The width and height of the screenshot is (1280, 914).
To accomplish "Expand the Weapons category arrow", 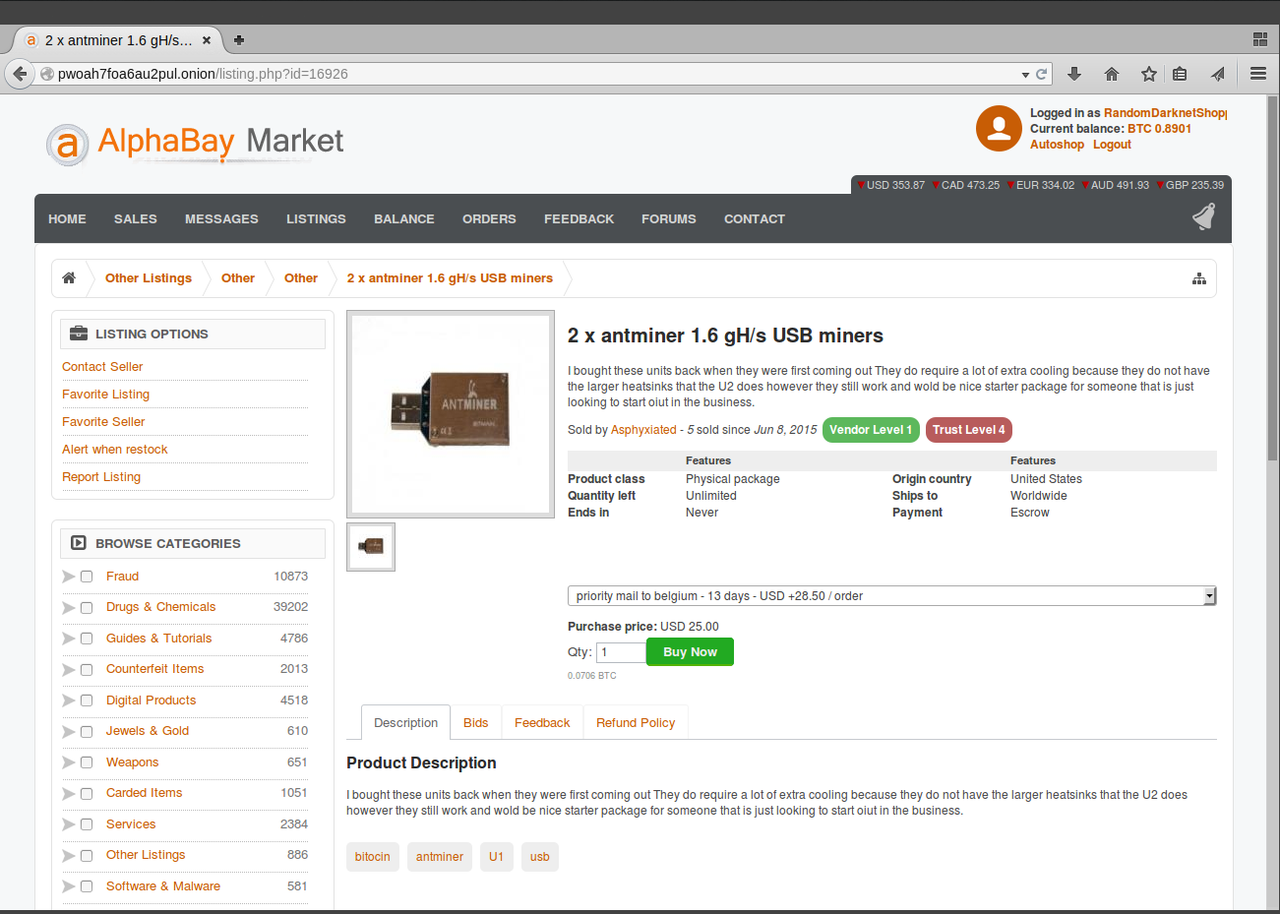I will (x=68, y=763).
